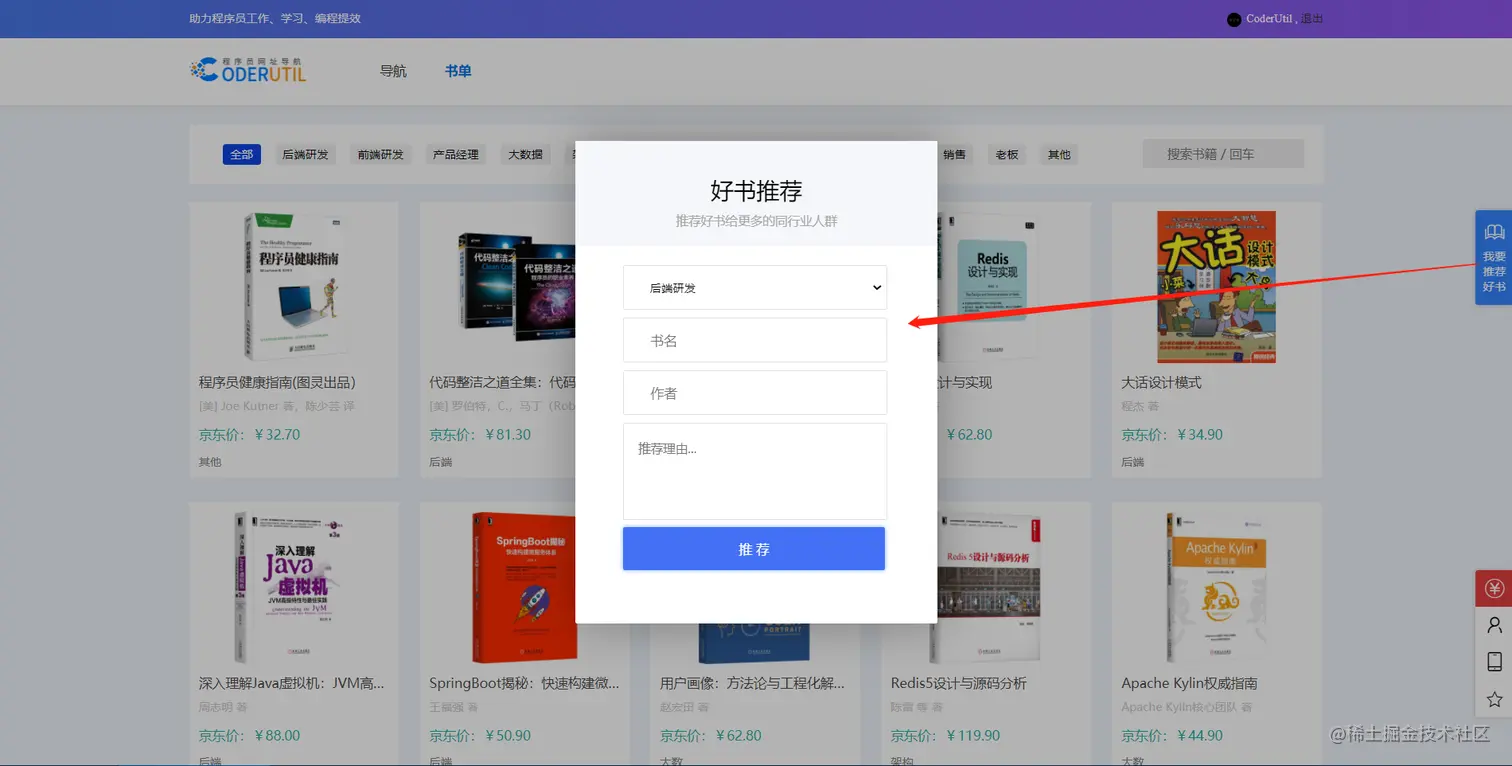The height and width of the screenshot is (766, 1512).
Task: Select the 产品经理 category filter
Action: (455, 154)
